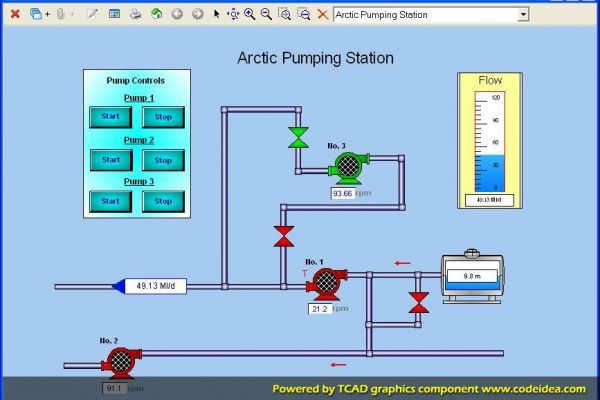Go forward using the right arrow icon
The width and height of the screenshot is (600, 400).
(x=197, y=15)
